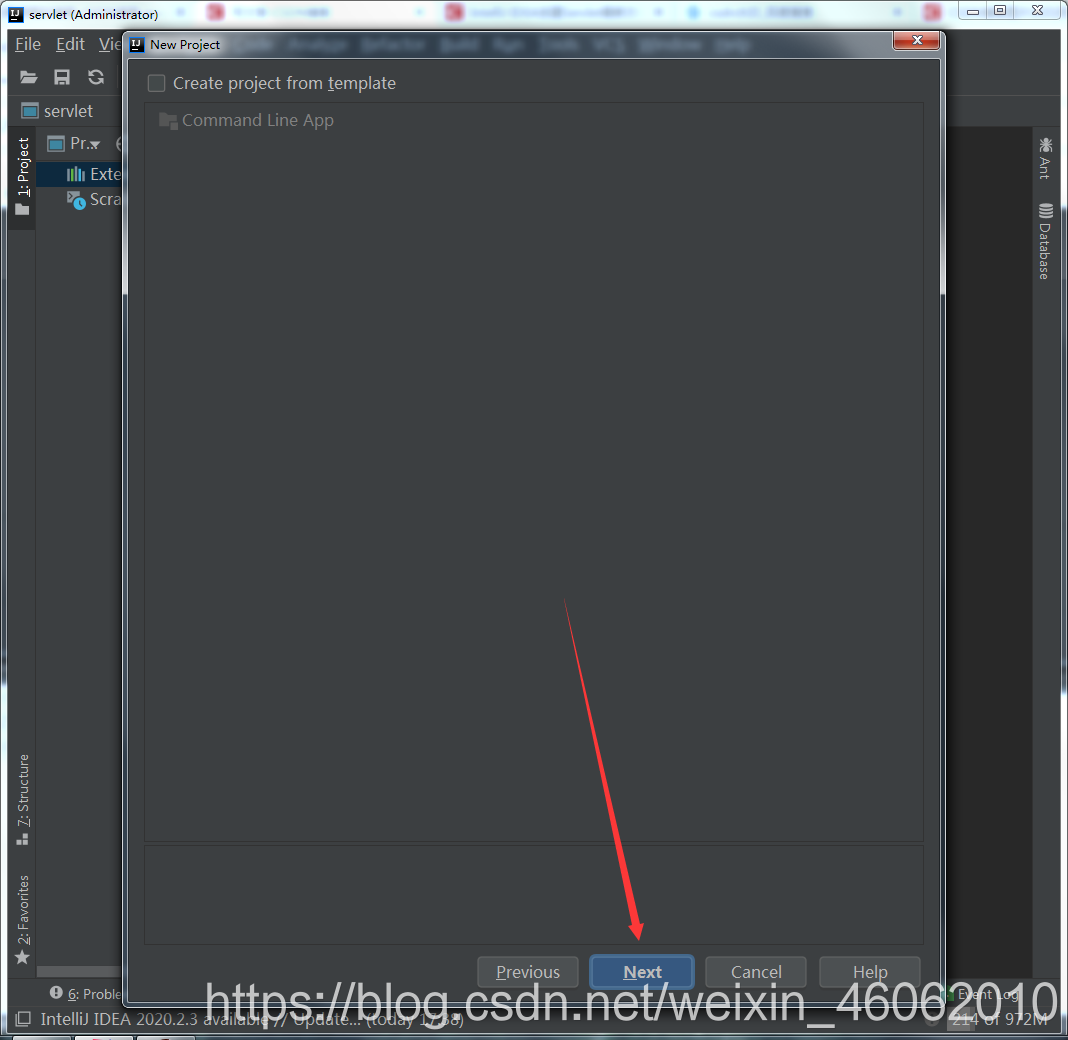Click the memory indicator 214 of 972M
The image size is (1068, 1040).
pyautogui.click(x=1000, y=1019)
